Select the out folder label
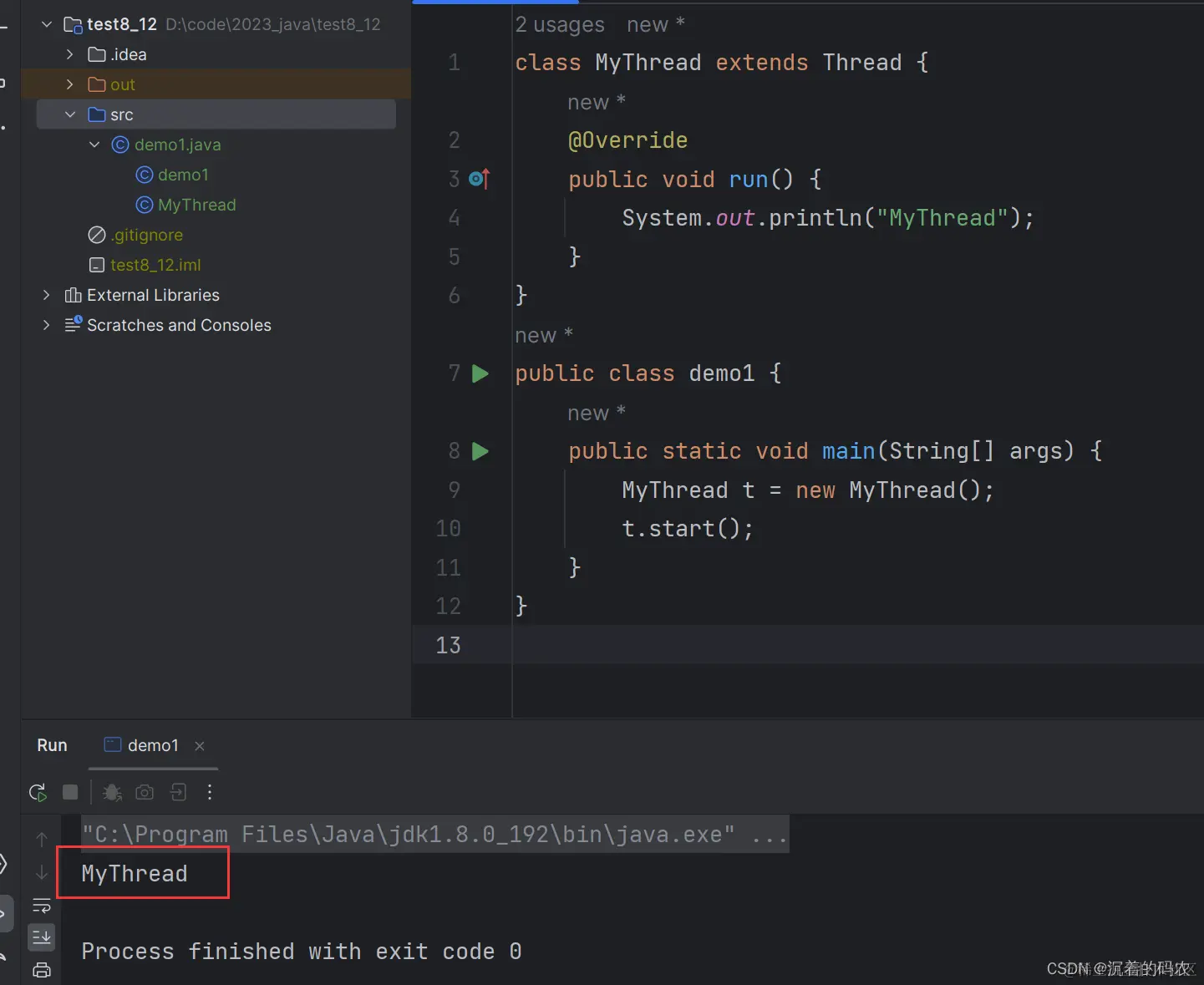This screenshot has height=985, width=1204. [123, 84]
